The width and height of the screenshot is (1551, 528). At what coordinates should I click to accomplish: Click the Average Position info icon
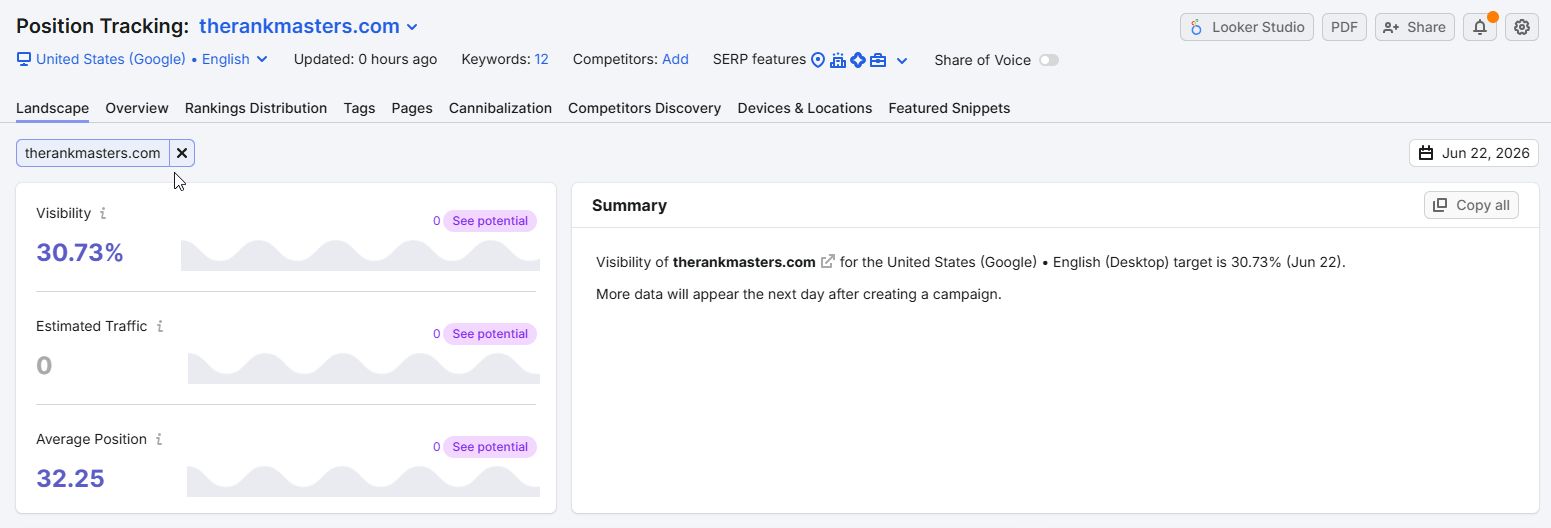(x=159, y=439)
